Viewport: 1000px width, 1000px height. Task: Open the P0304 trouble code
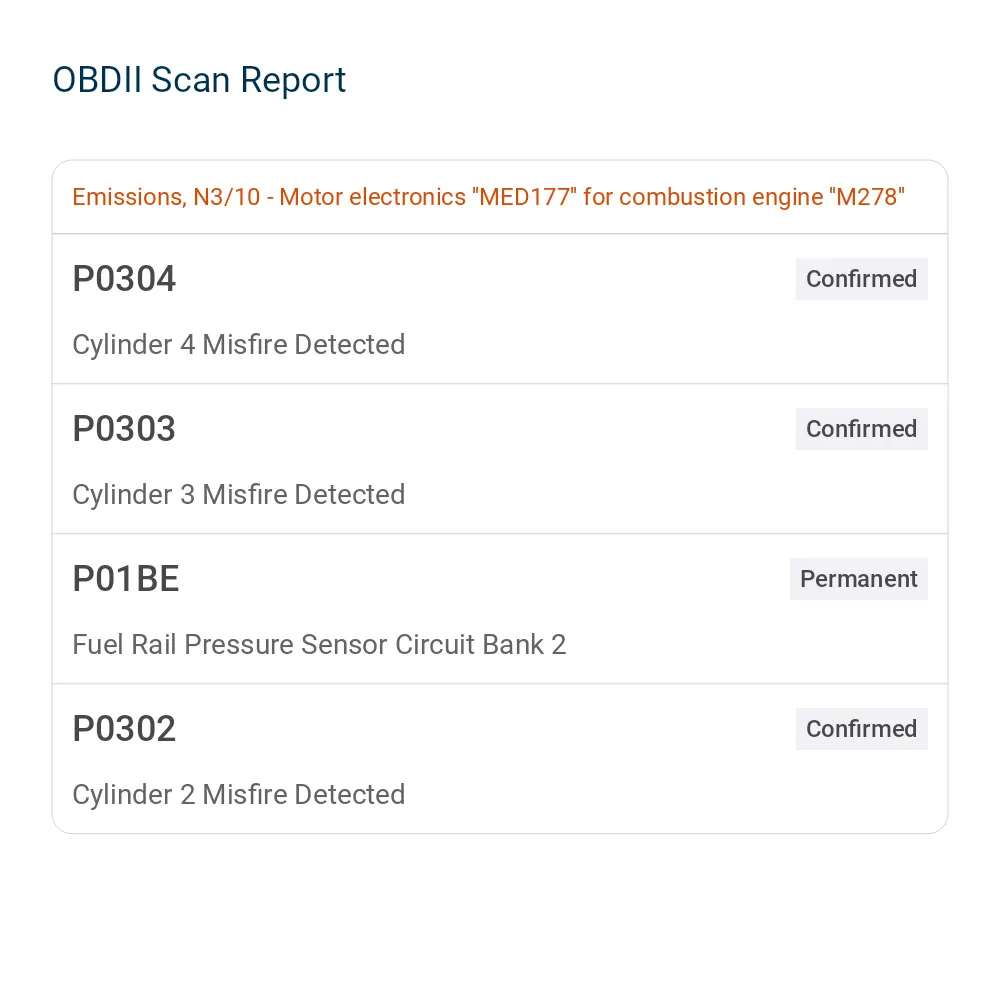pyautogui.click(x=124, y=279)
